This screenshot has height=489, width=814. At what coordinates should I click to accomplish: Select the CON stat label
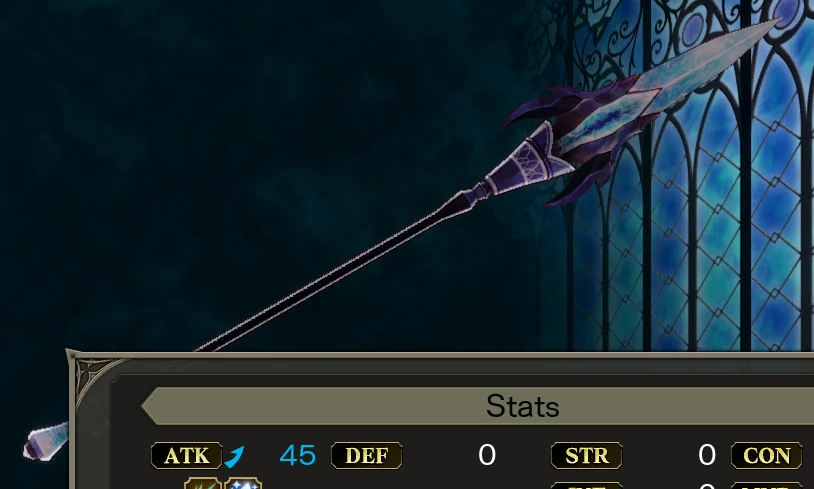pos(767,456)
